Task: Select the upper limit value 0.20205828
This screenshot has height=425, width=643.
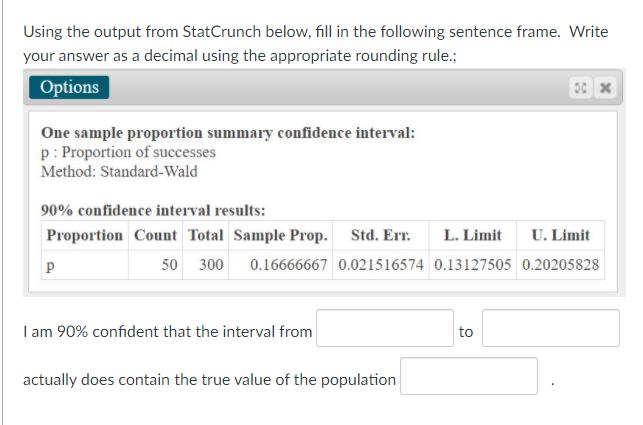Action: pyautogui.click(x=560, y=265)
